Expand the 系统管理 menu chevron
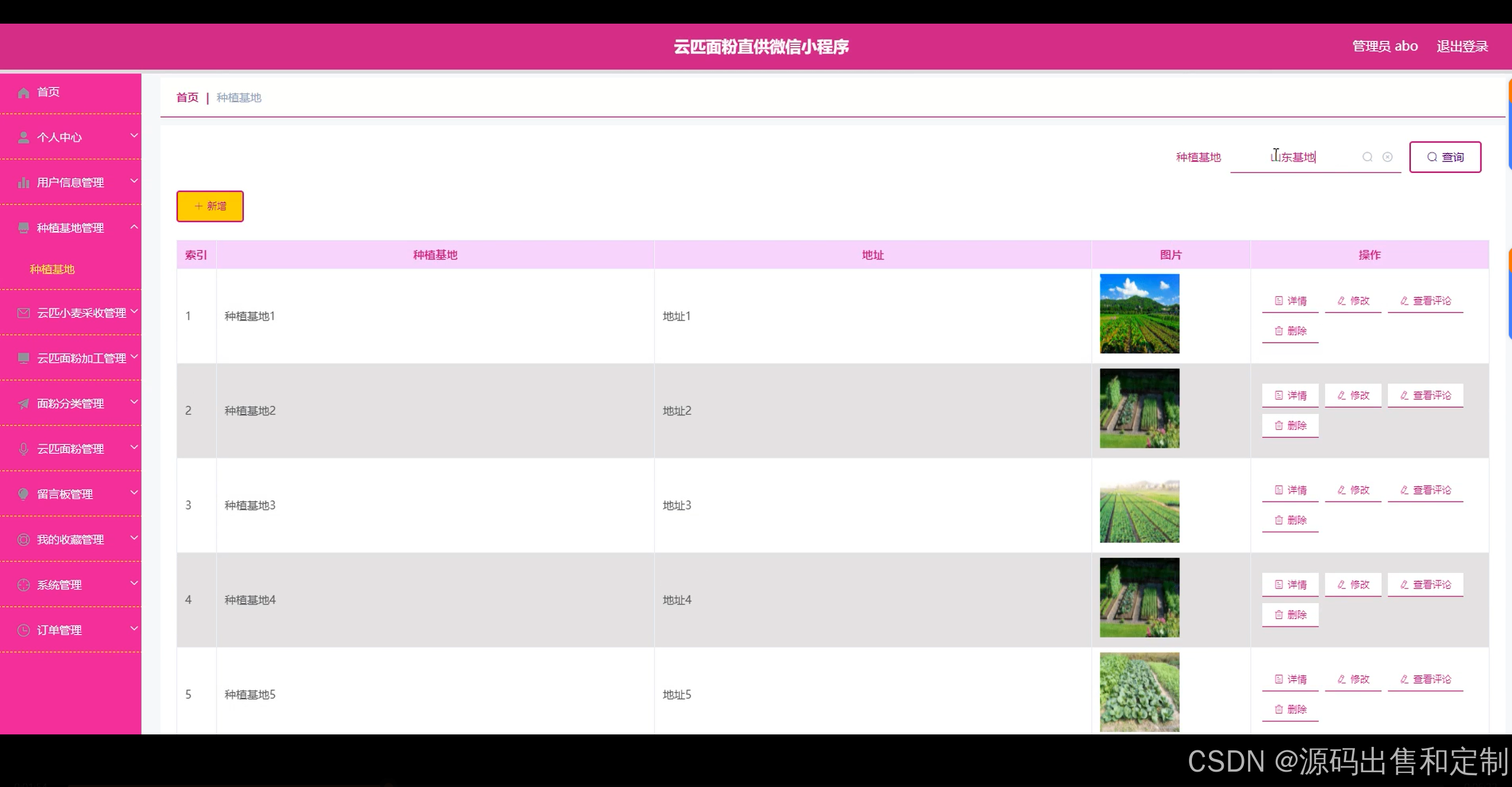1512x787 pixels. pyautogui.click(x=134, y=584)
